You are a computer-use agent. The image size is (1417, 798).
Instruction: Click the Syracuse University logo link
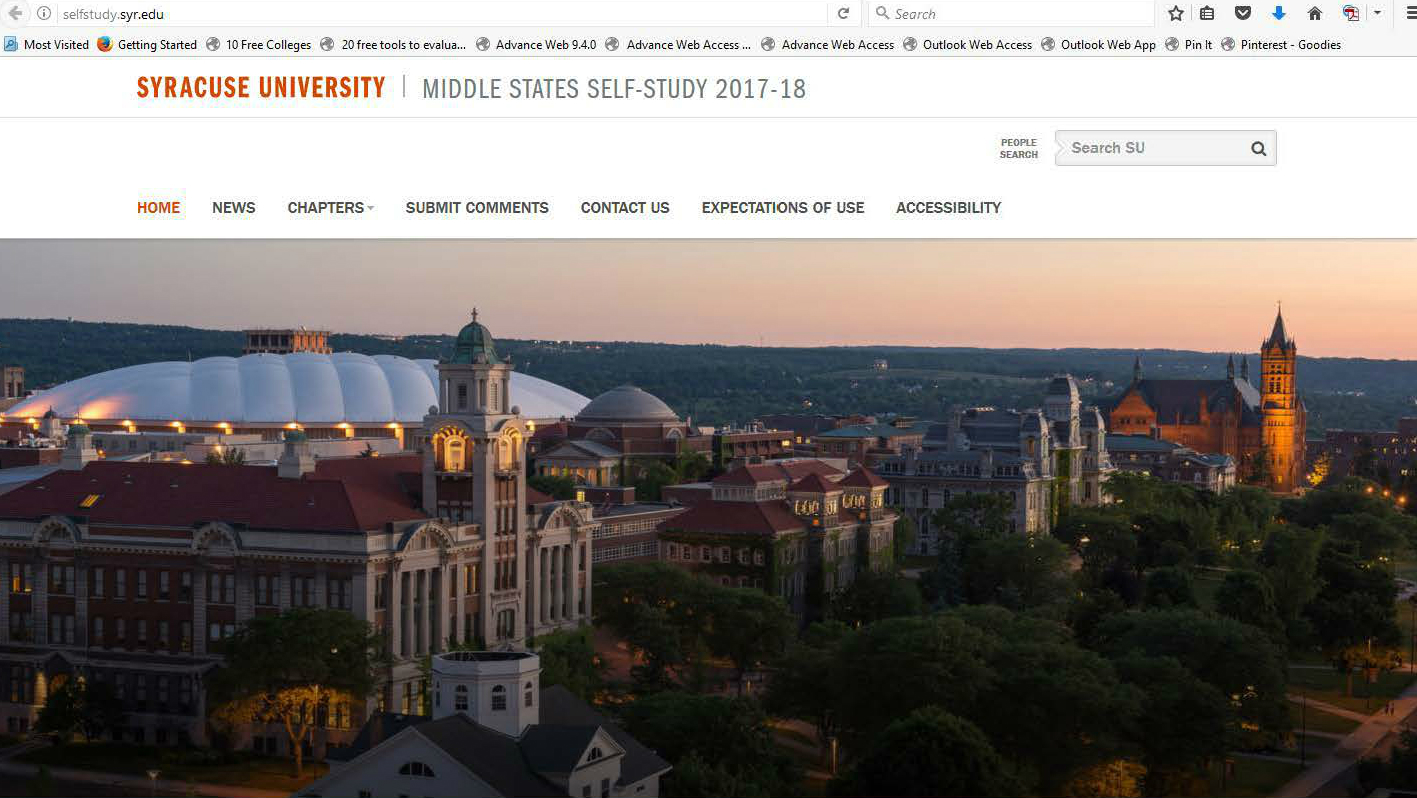pos(261,88)
